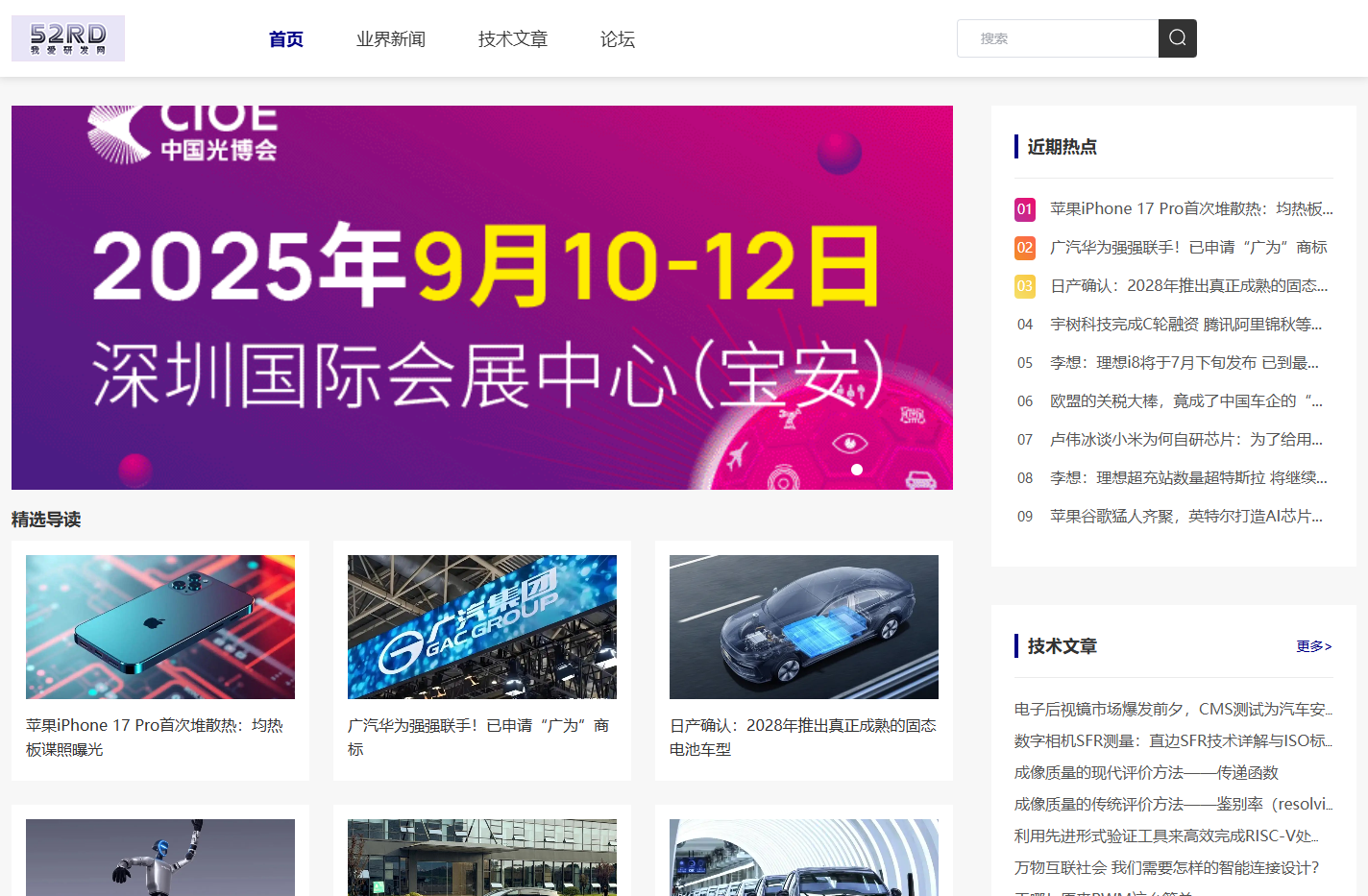Open hot item 07 卢伟冰谈小米为何自研芯片
The image size is (1368, 896).
[x=1186, y=439]
